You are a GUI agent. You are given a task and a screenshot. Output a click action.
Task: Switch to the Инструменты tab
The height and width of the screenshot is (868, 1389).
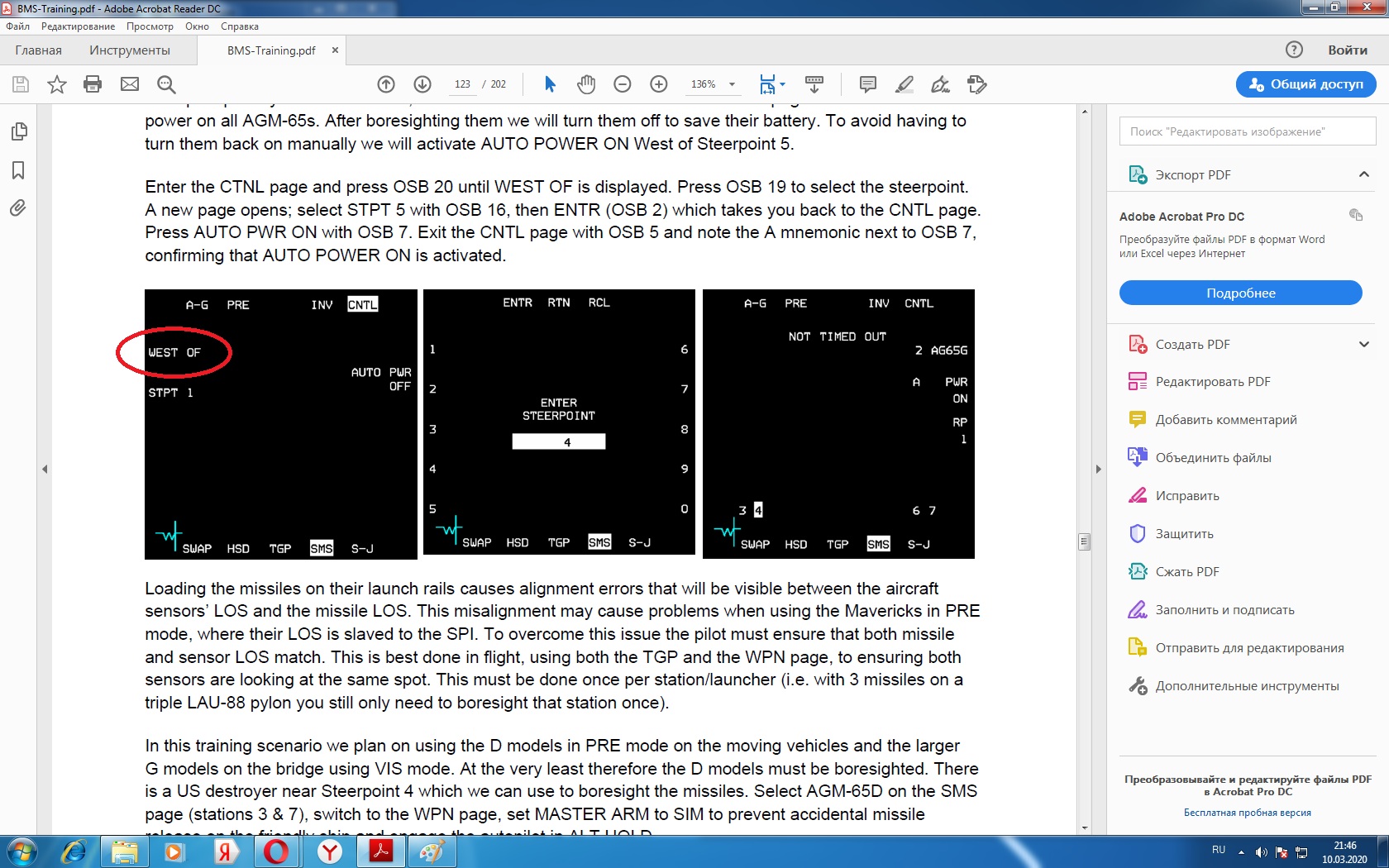130,50
